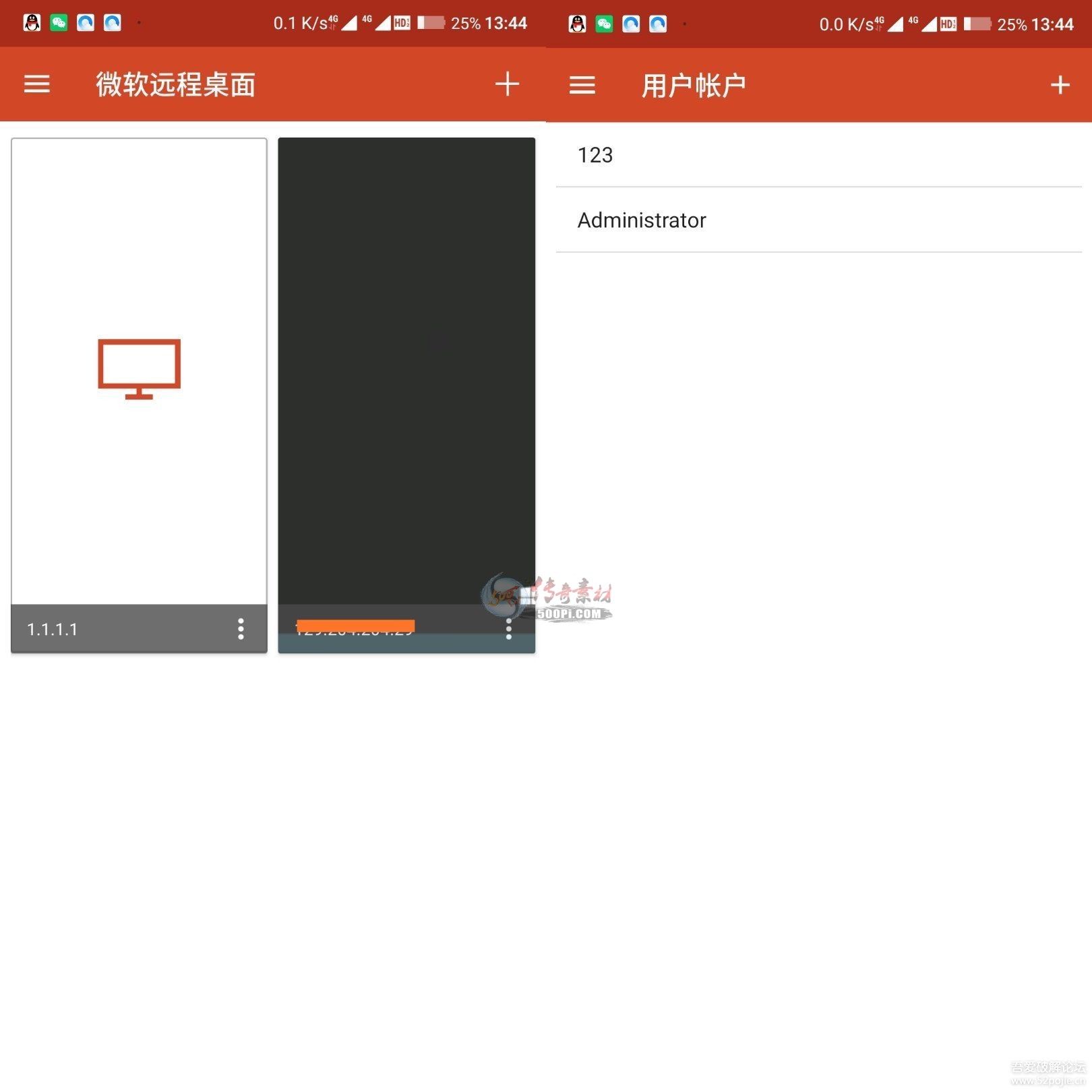Tap WeChat notification icon in left status bar
Image resolution: width=1092 pixels, height=1092 pixels.
pyautogui.click(x=59, y=23)
